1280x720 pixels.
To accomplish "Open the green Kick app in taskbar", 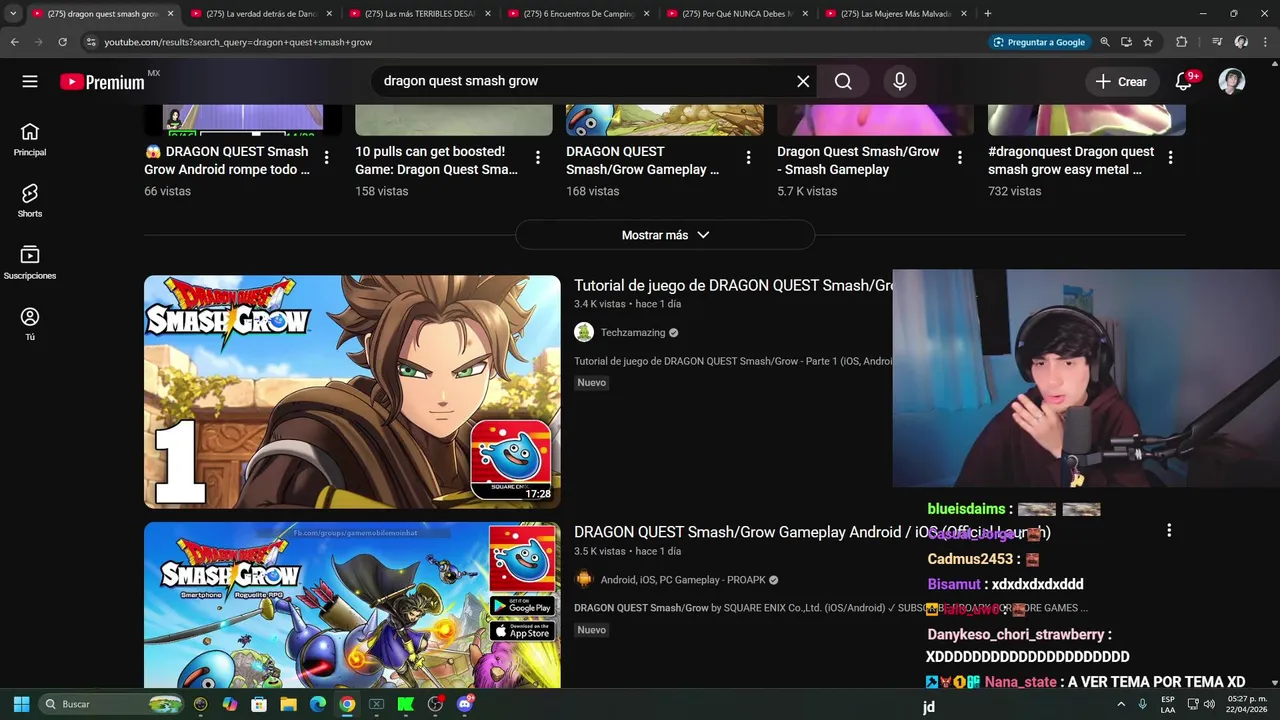I will [406, 704].
